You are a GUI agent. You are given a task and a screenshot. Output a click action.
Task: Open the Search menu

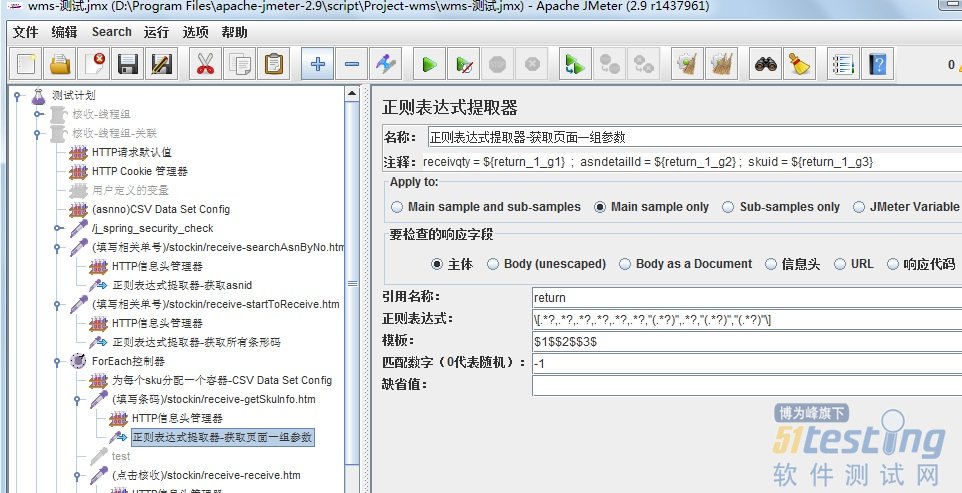(x=112, y=32)
